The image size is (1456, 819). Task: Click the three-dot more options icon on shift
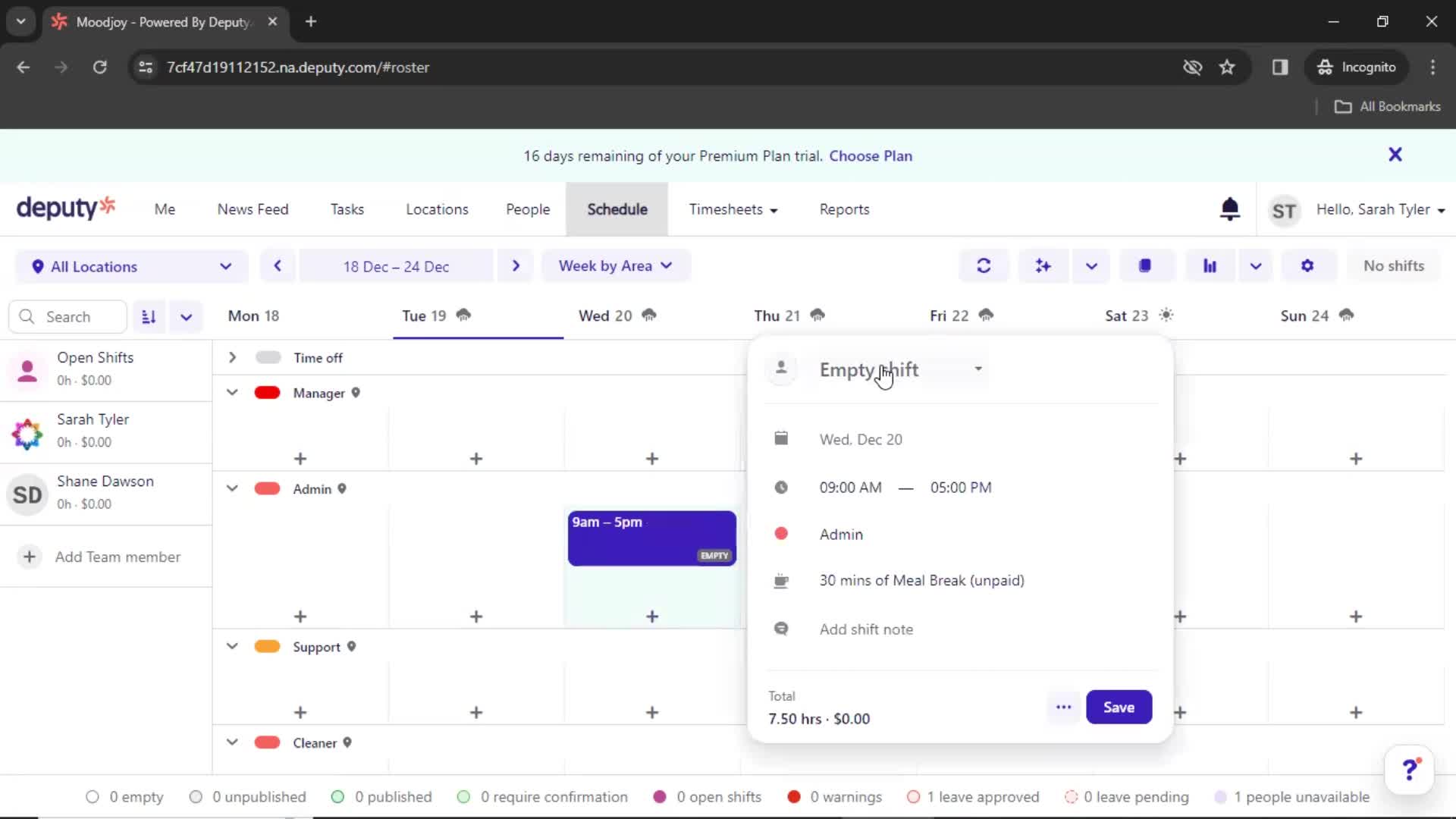point(1063,707)
